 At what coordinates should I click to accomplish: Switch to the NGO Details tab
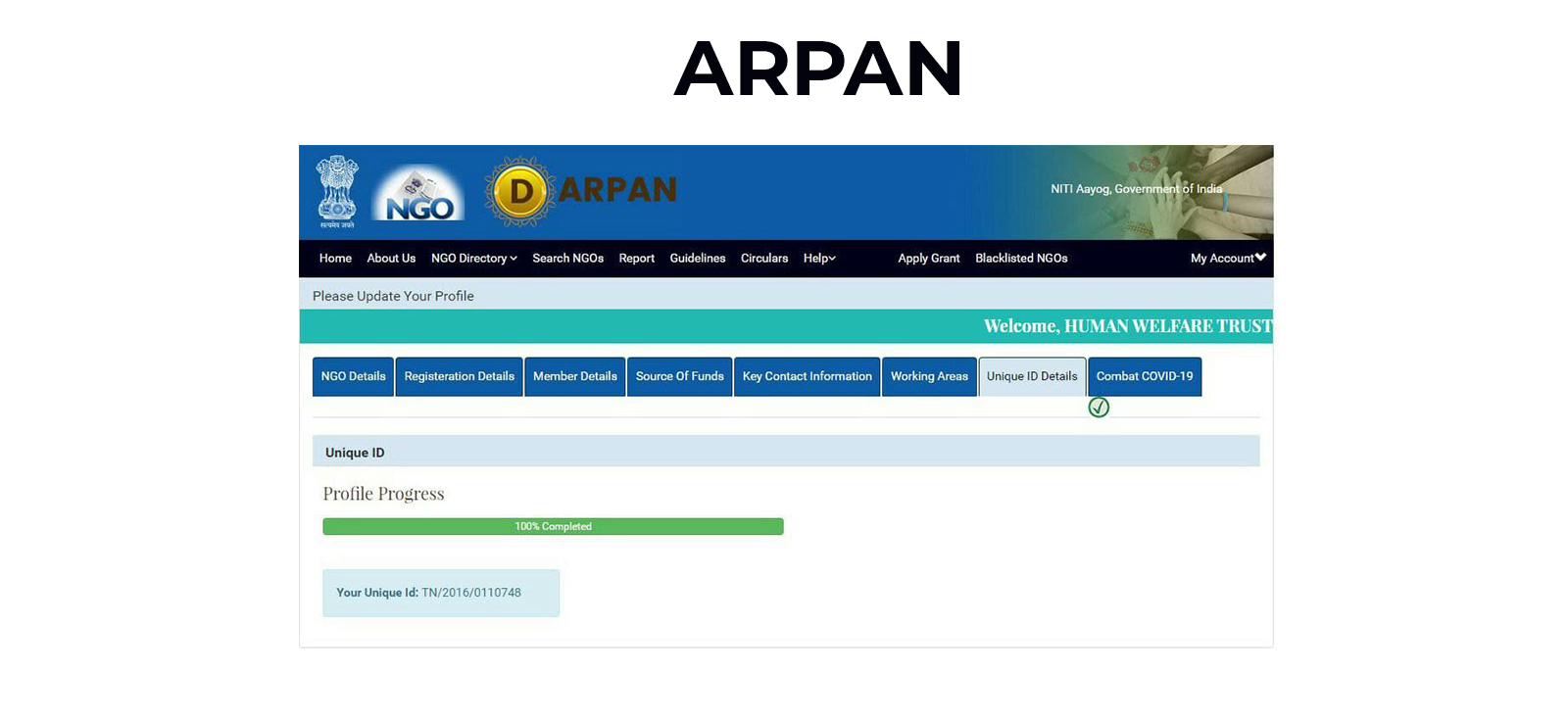[353, 376]
